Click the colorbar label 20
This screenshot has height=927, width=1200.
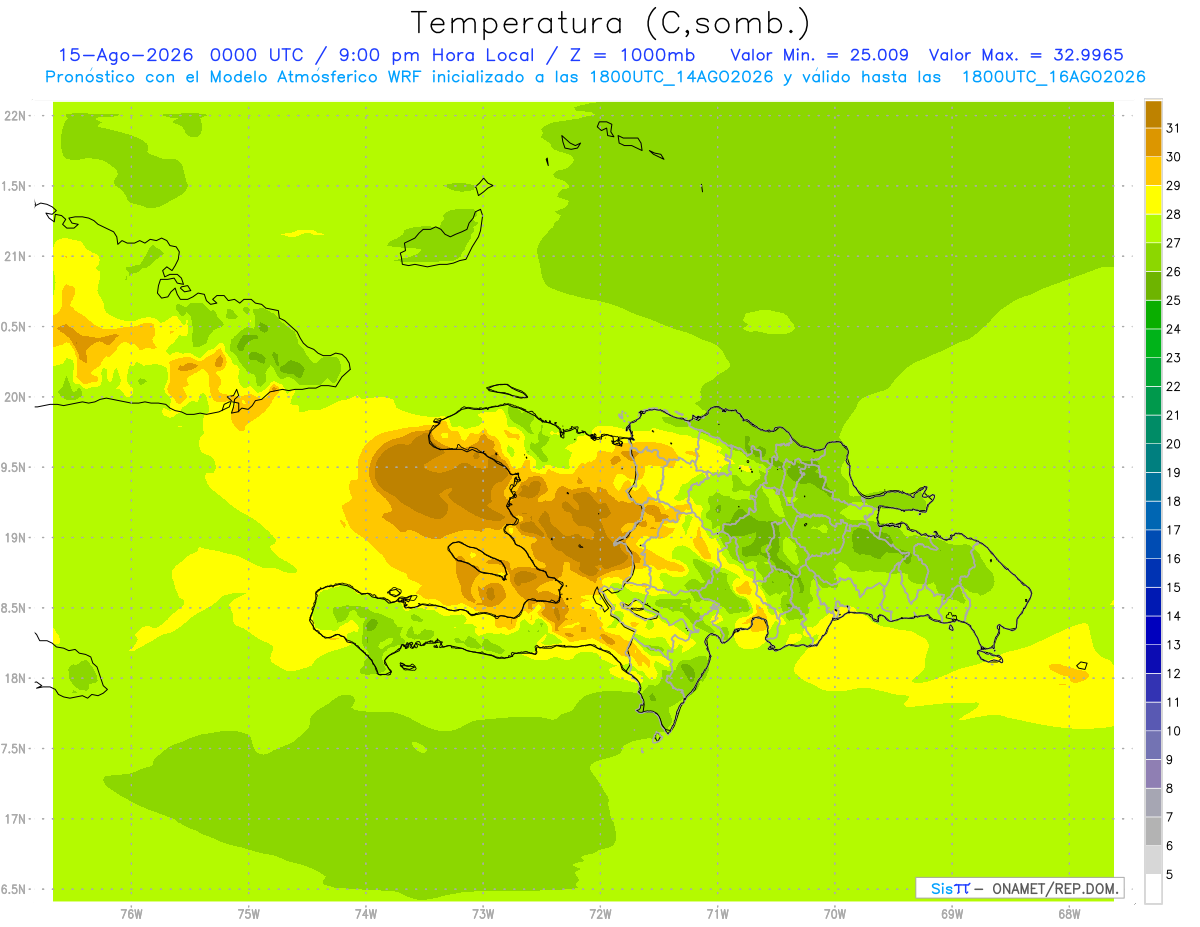coord(1174,444)
